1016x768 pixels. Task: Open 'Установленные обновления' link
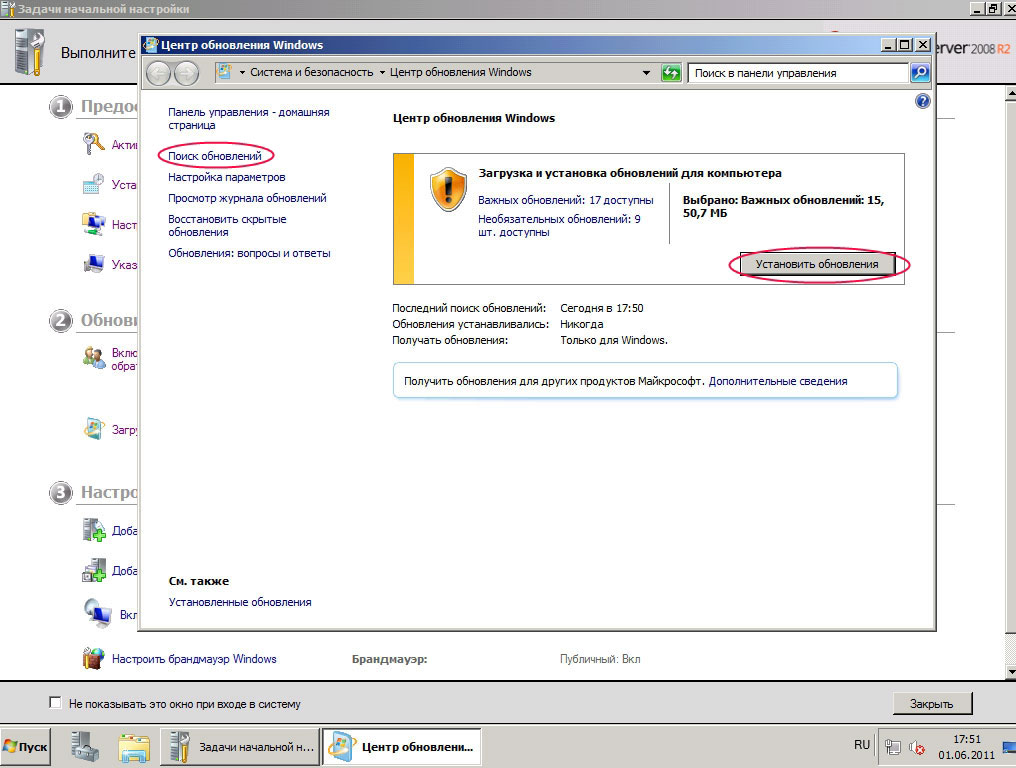tap(240, 602)
